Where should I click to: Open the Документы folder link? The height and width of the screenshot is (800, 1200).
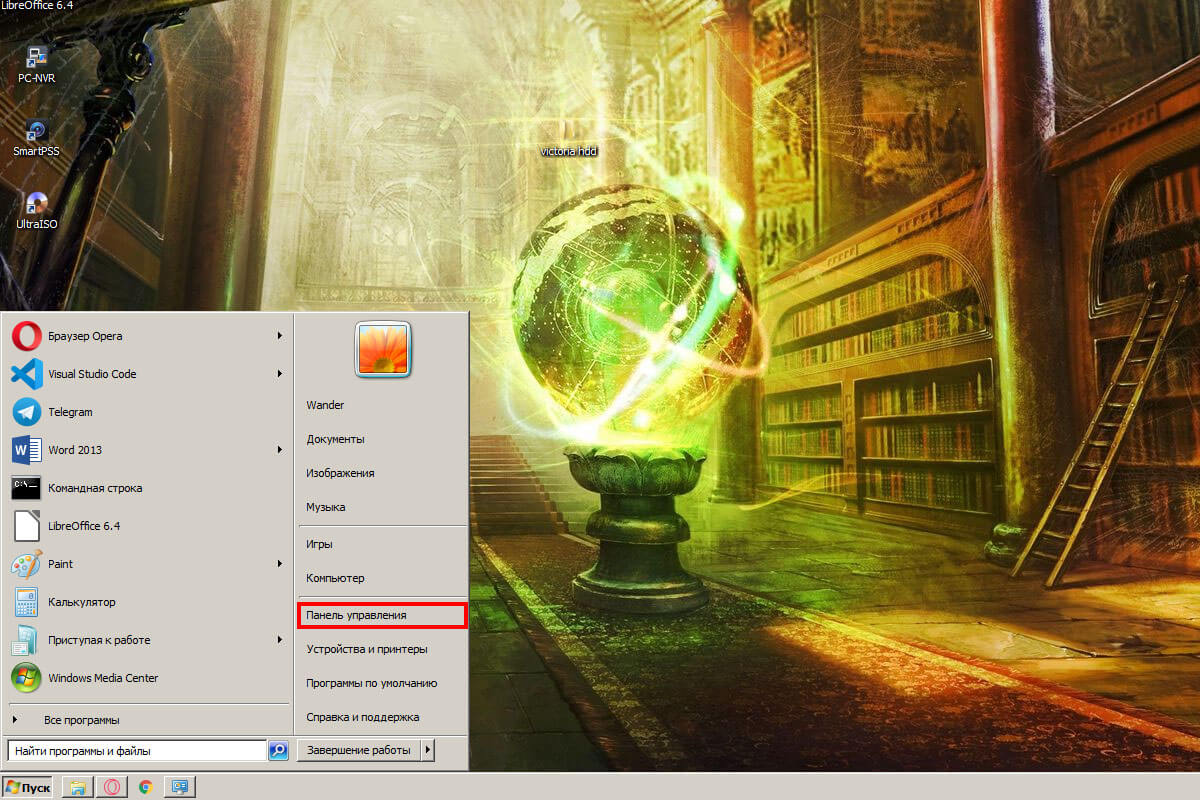335,439
